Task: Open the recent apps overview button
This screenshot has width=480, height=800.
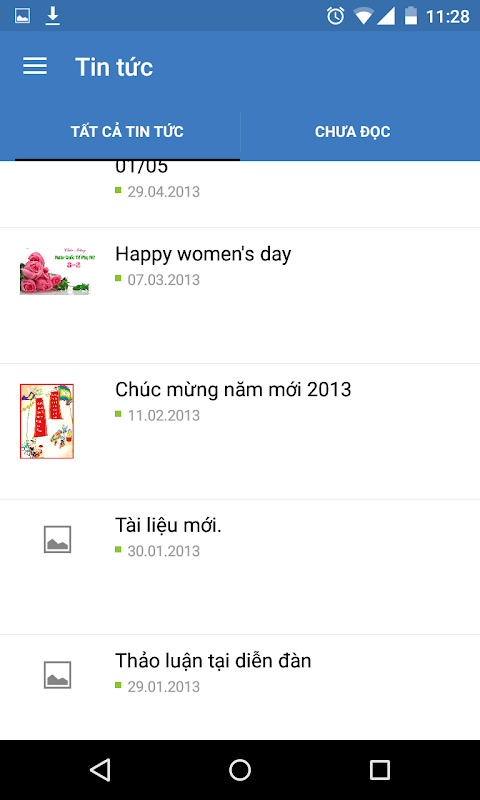Action: click(380, 769)
